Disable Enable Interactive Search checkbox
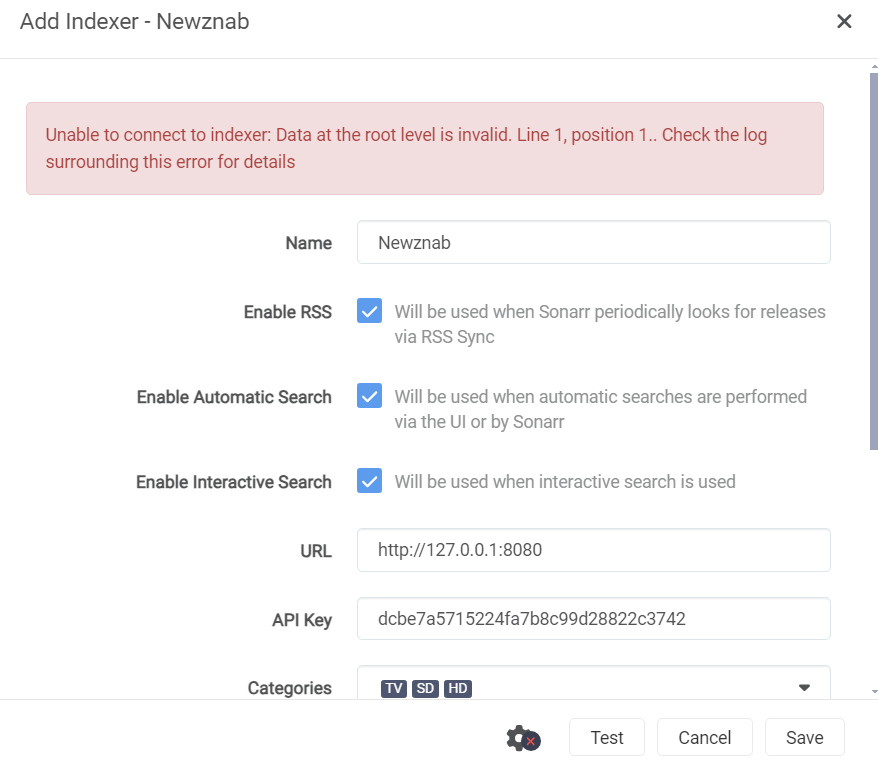This screenshot has width=878, height=773. pos(370,481)
